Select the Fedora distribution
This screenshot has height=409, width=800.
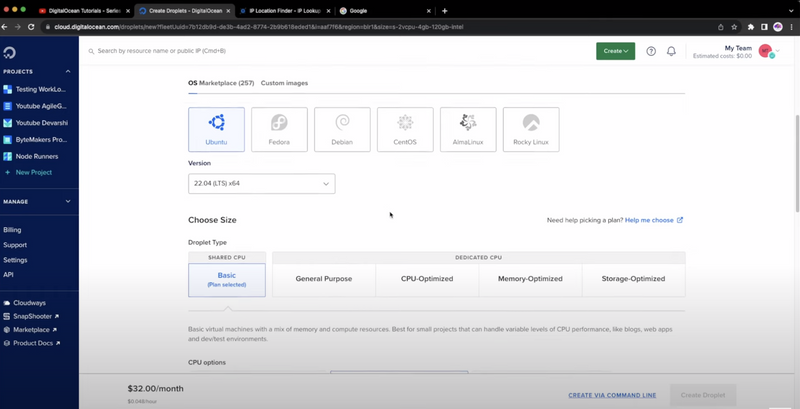[x=279, y=130]
